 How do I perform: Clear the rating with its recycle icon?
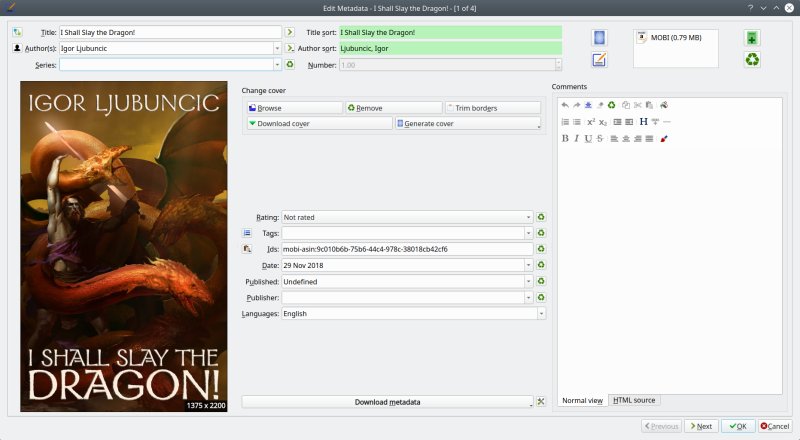pos(541,217)
